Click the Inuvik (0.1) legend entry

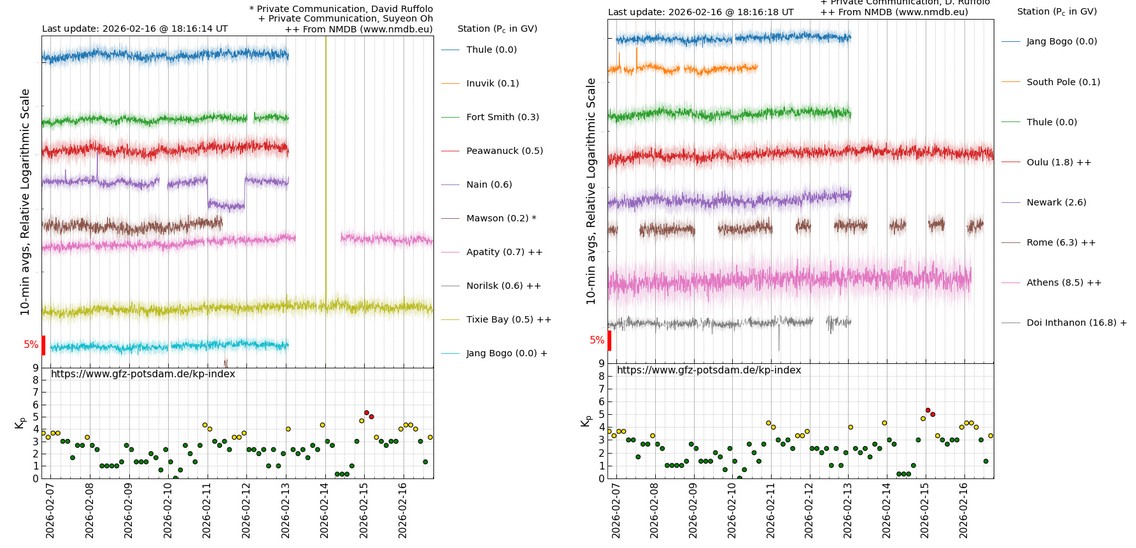(492, 84)
